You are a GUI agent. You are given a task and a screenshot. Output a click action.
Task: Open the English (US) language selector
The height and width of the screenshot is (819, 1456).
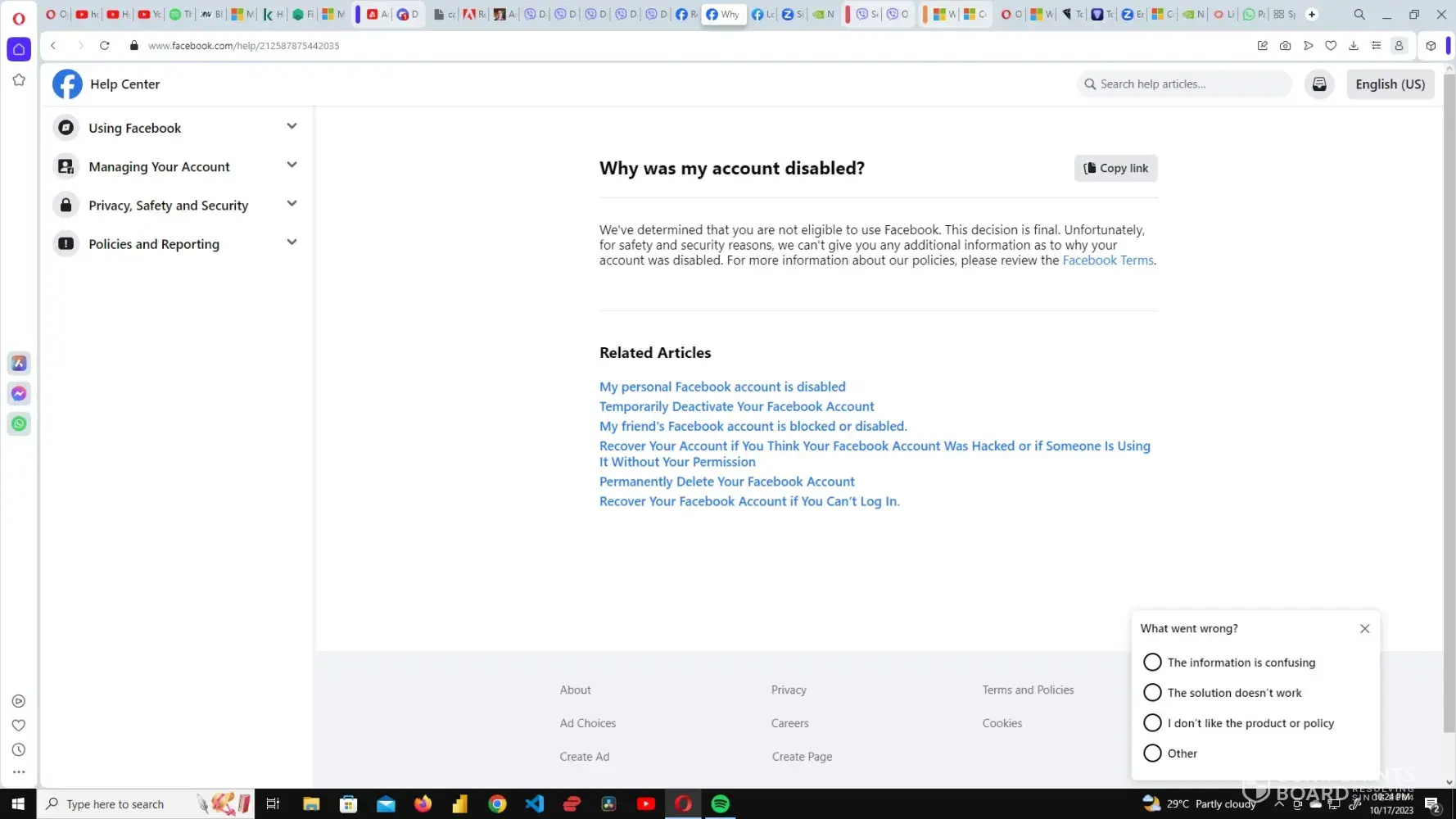(1390, 84)
